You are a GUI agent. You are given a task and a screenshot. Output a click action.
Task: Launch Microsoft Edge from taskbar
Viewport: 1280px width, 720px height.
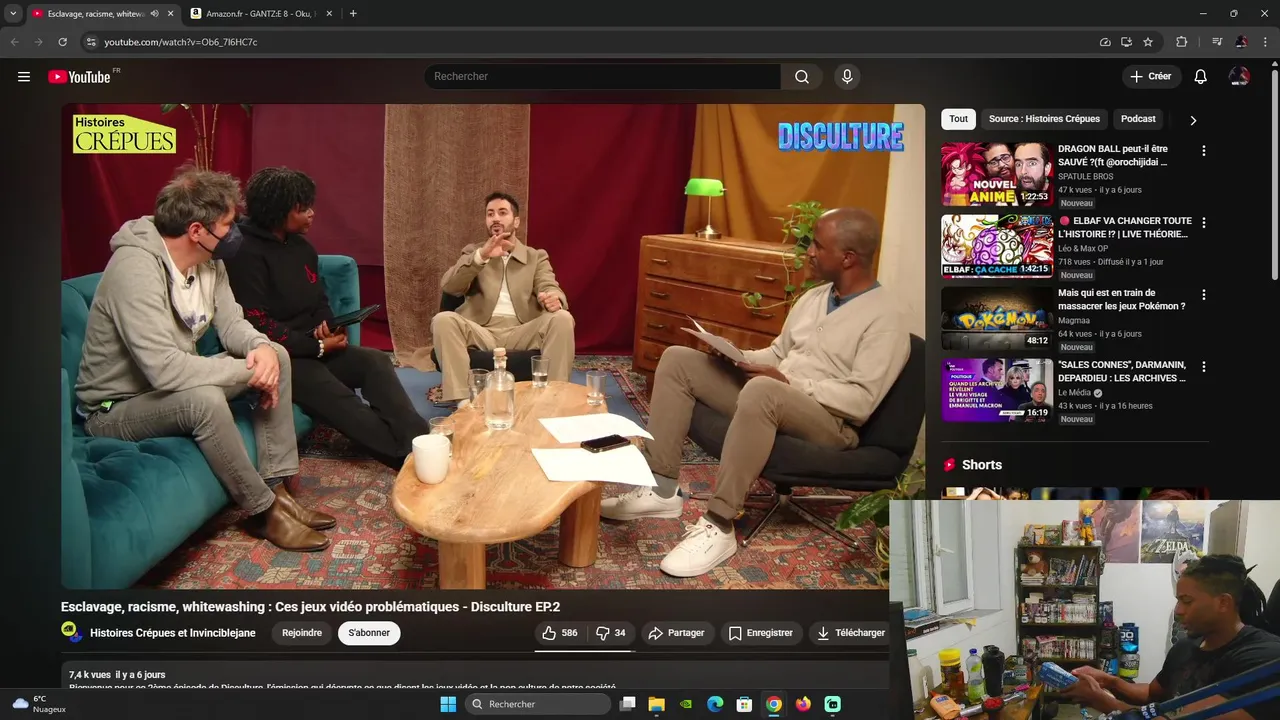(715, 704)
